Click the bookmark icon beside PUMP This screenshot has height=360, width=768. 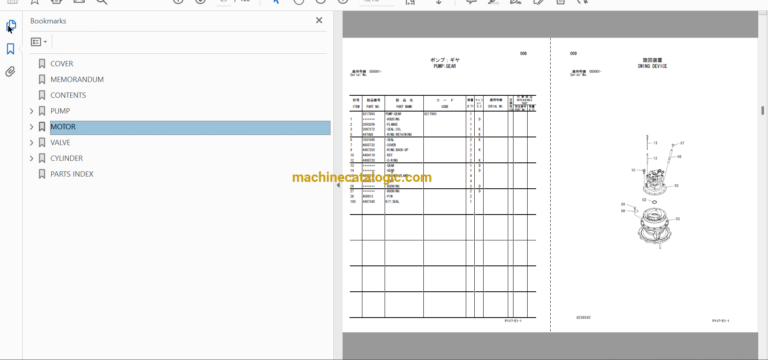42,111
